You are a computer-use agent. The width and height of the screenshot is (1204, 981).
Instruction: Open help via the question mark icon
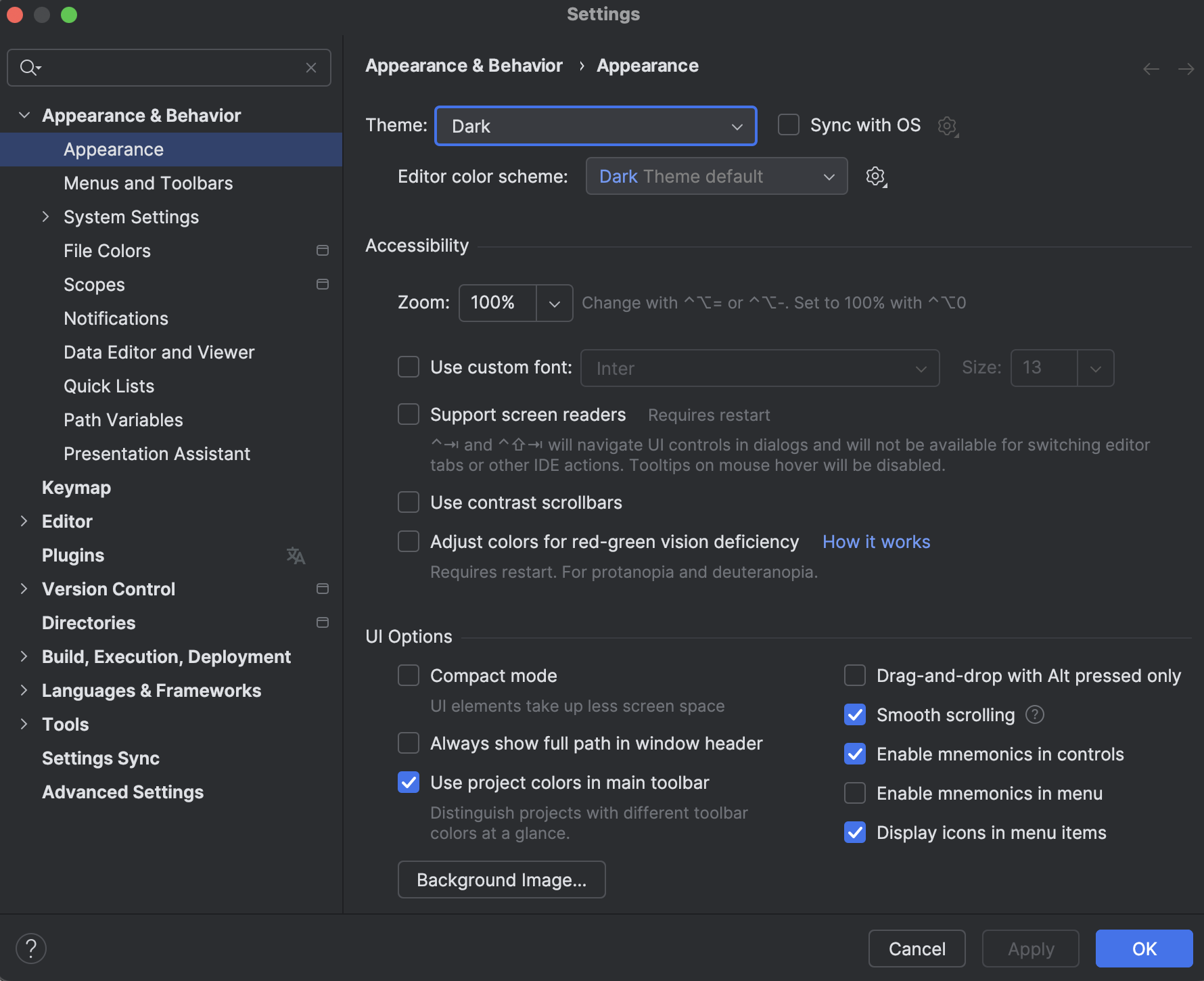click(x=30, y=948)
